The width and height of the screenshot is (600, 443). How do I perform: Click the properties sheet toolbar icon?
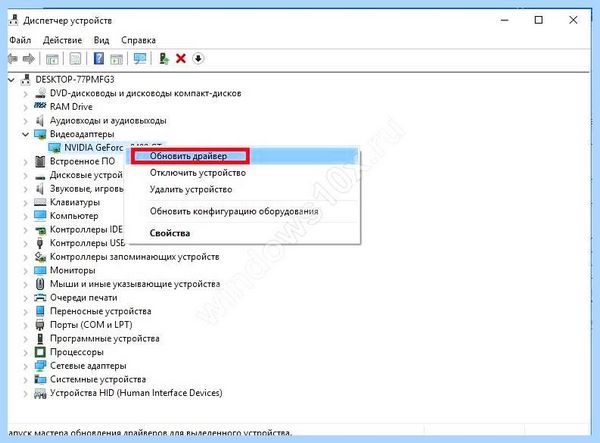(x=75, y=59)
